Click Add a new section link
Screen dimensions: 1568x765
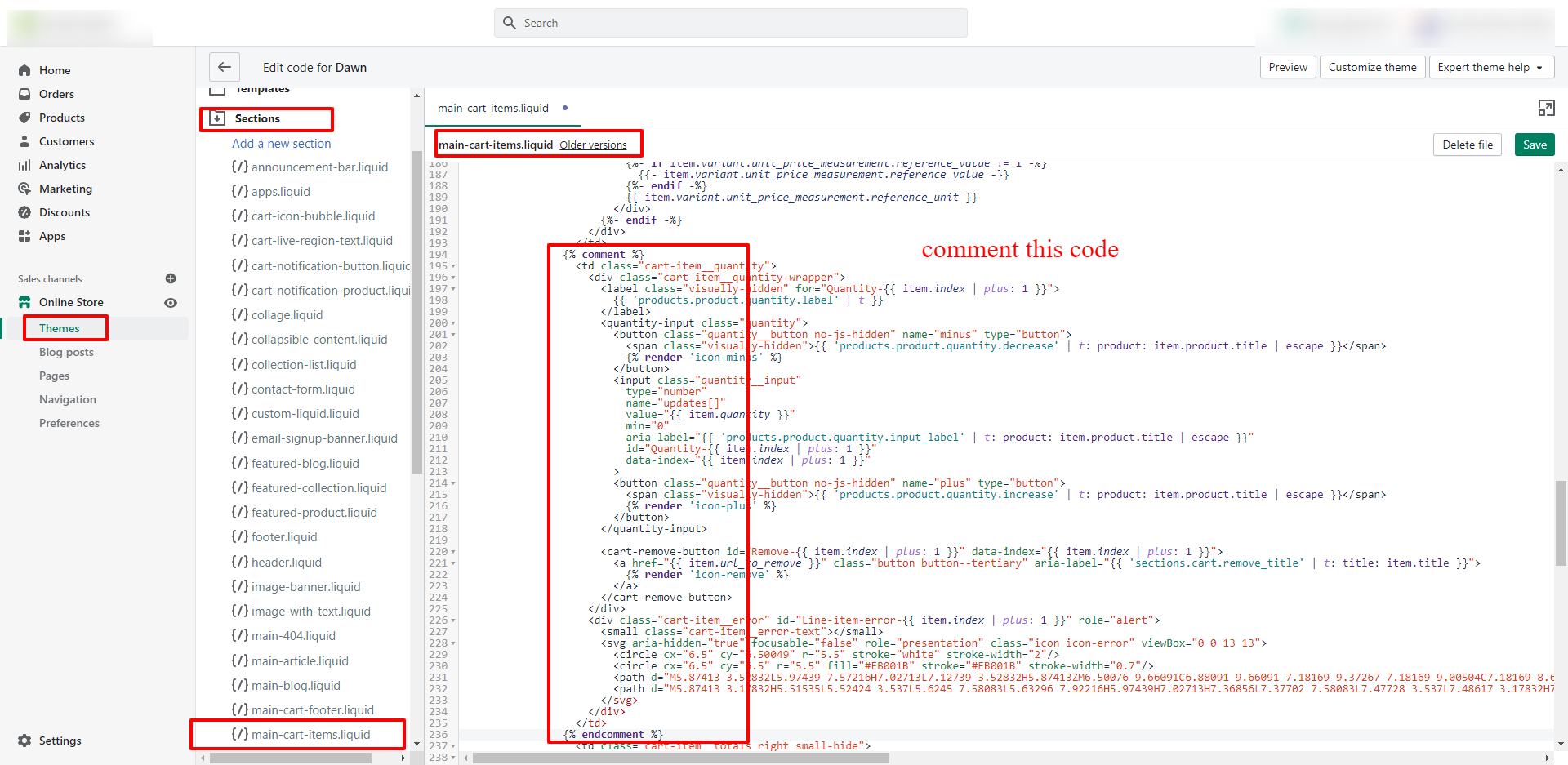click(282, 144)
